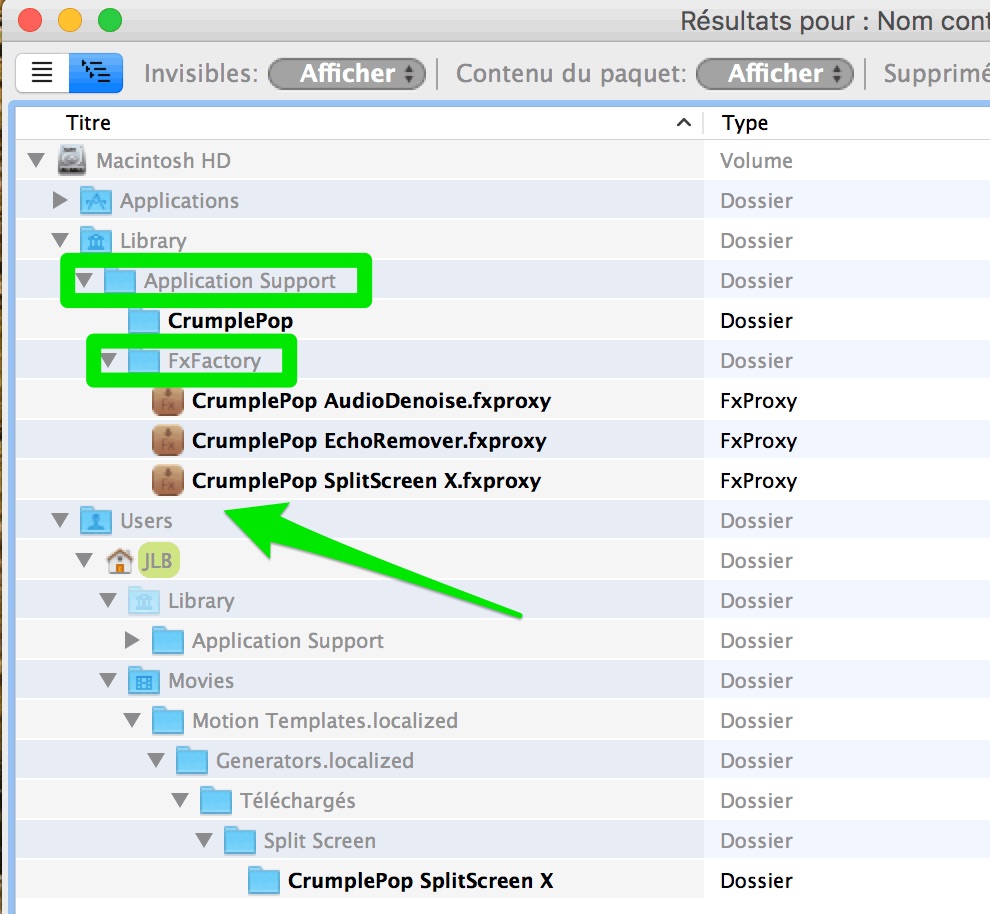Open the 'Contenu du paquet' Afficher dropdown
The image size is (990, 914).
(775, 73)
